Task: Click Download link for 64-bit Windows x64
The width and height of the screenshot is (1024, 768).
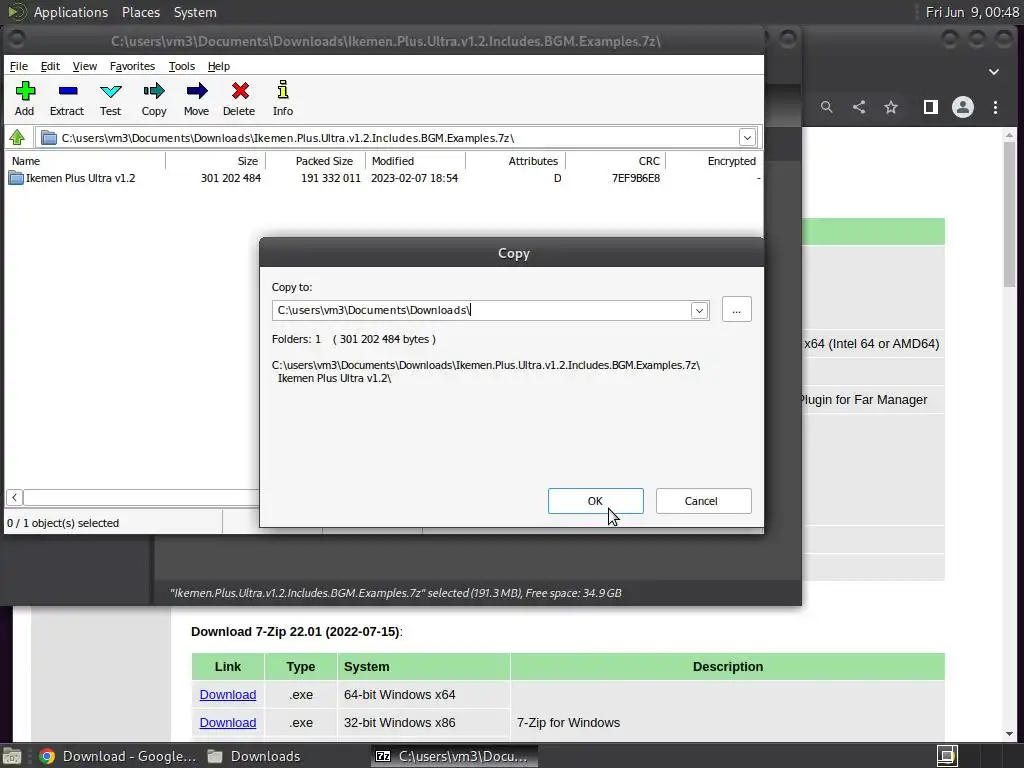Action: click(227, 694)
